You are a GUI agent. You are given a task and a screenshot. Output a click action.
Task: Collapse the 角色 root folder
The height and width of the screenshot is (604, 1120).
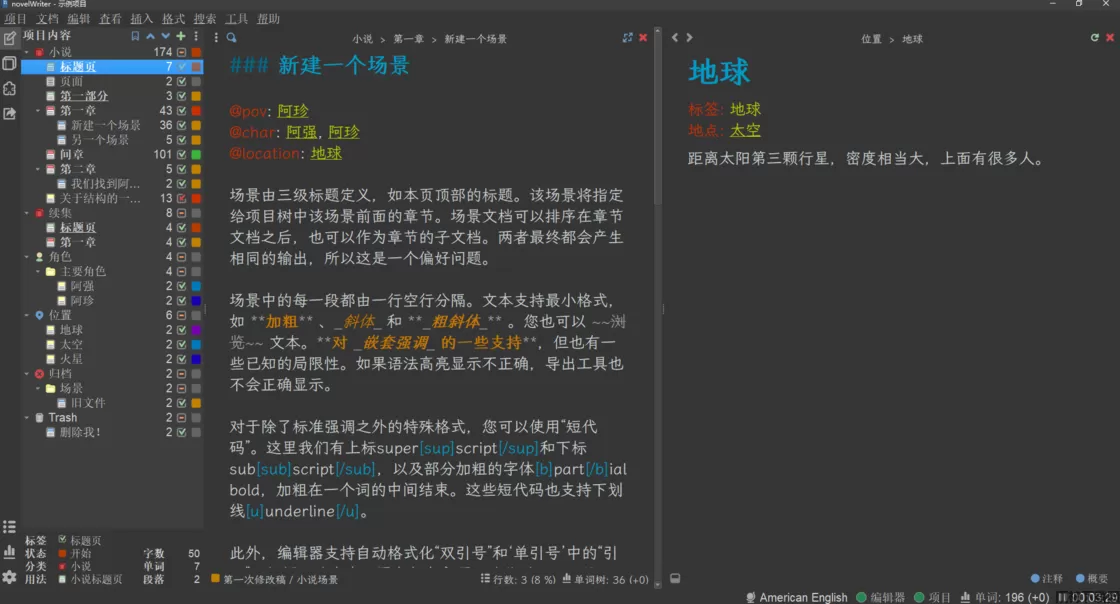(27, 256)
